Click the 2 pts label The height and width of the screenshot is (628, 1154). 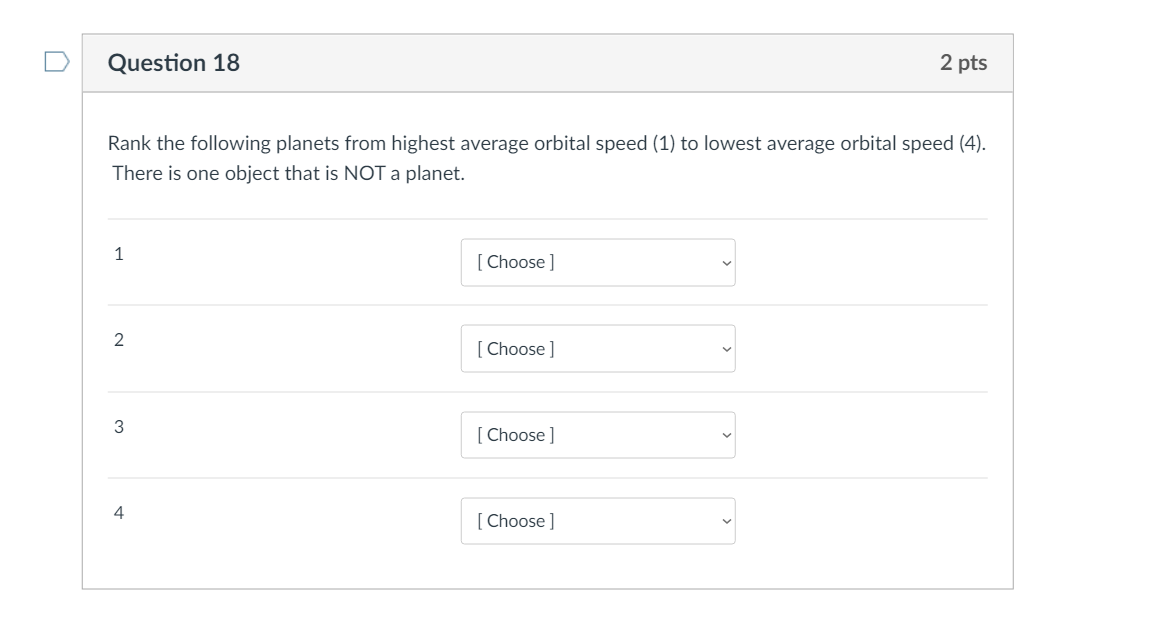click(962, 63)
